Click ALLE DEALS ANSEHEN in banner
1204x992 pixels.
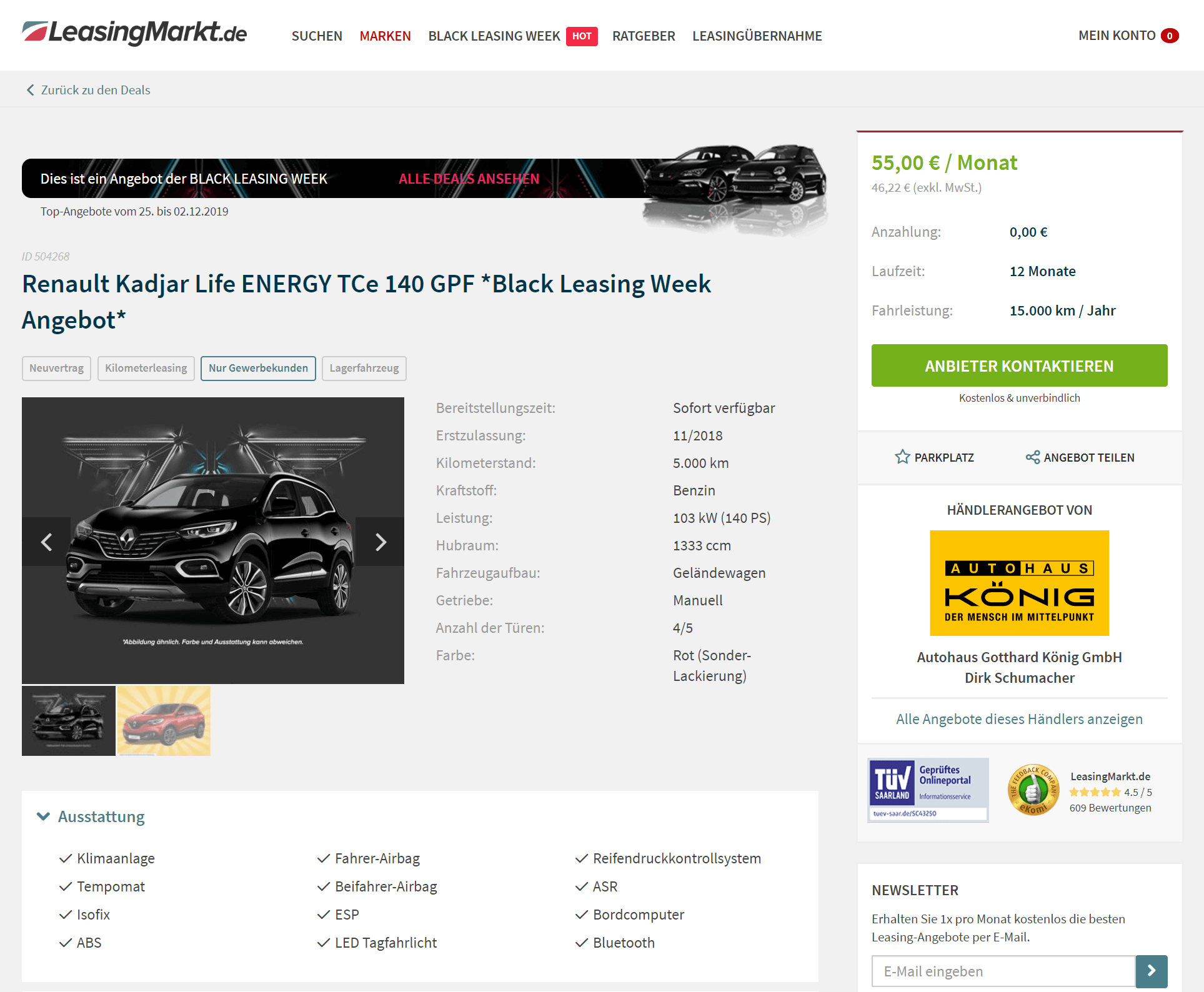[469, 179]
